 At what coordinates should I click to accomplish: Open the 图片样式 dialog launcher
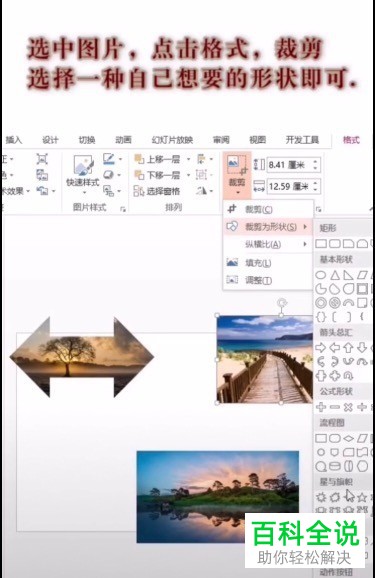123,209
